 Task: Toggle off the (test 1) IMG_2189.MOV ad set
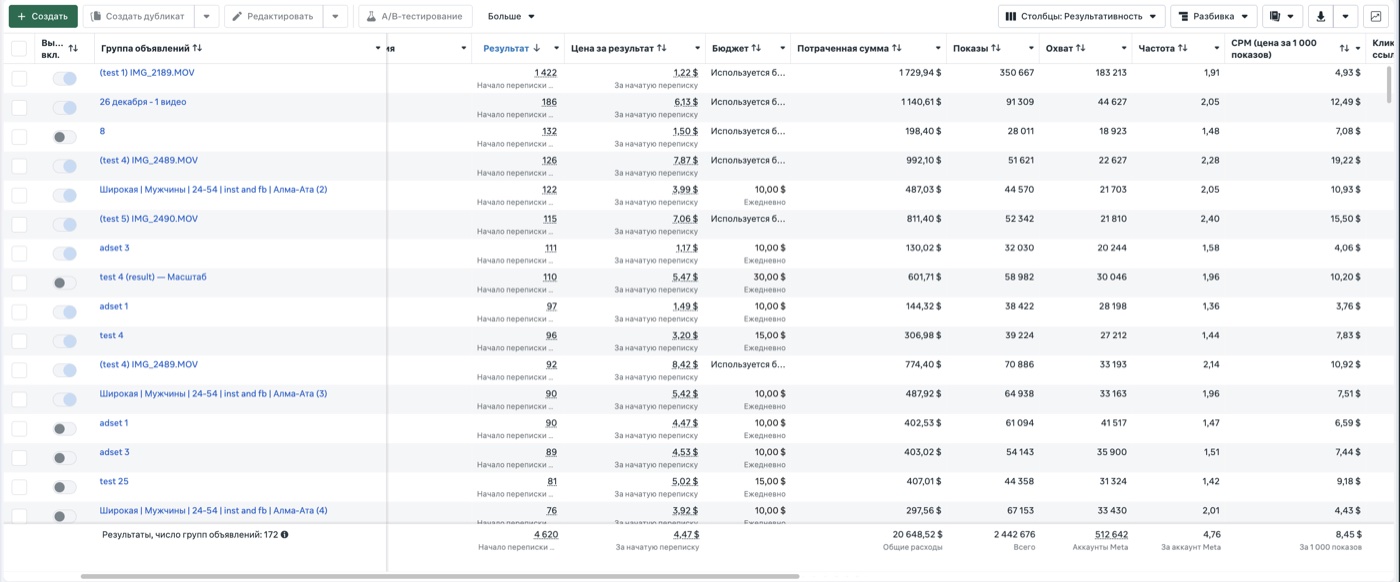click(x=65, y=79)
